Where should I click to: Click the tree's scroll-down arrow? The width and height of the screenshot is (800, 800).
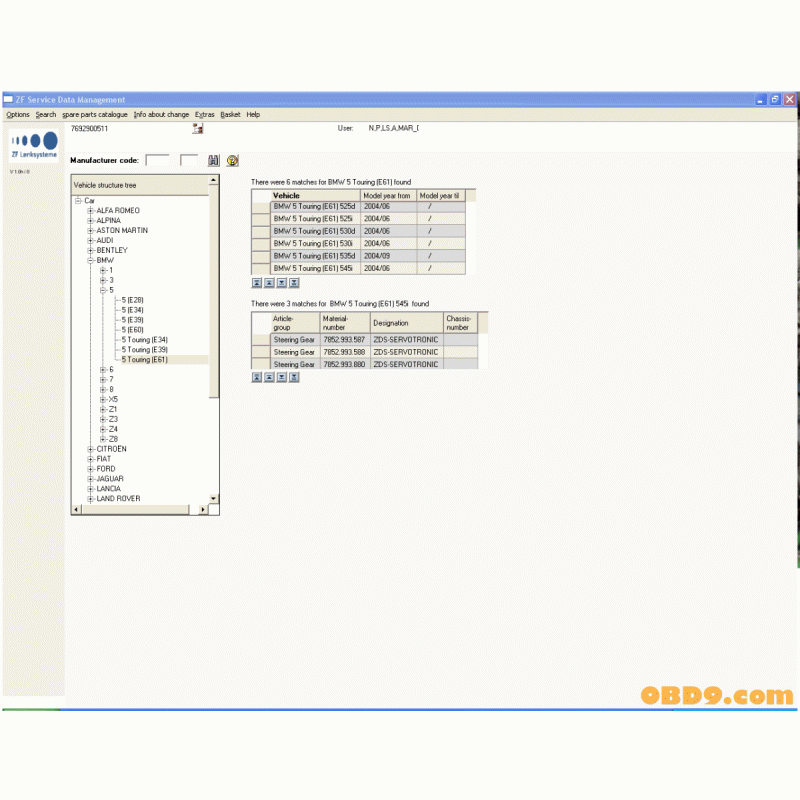pos(214,498)
